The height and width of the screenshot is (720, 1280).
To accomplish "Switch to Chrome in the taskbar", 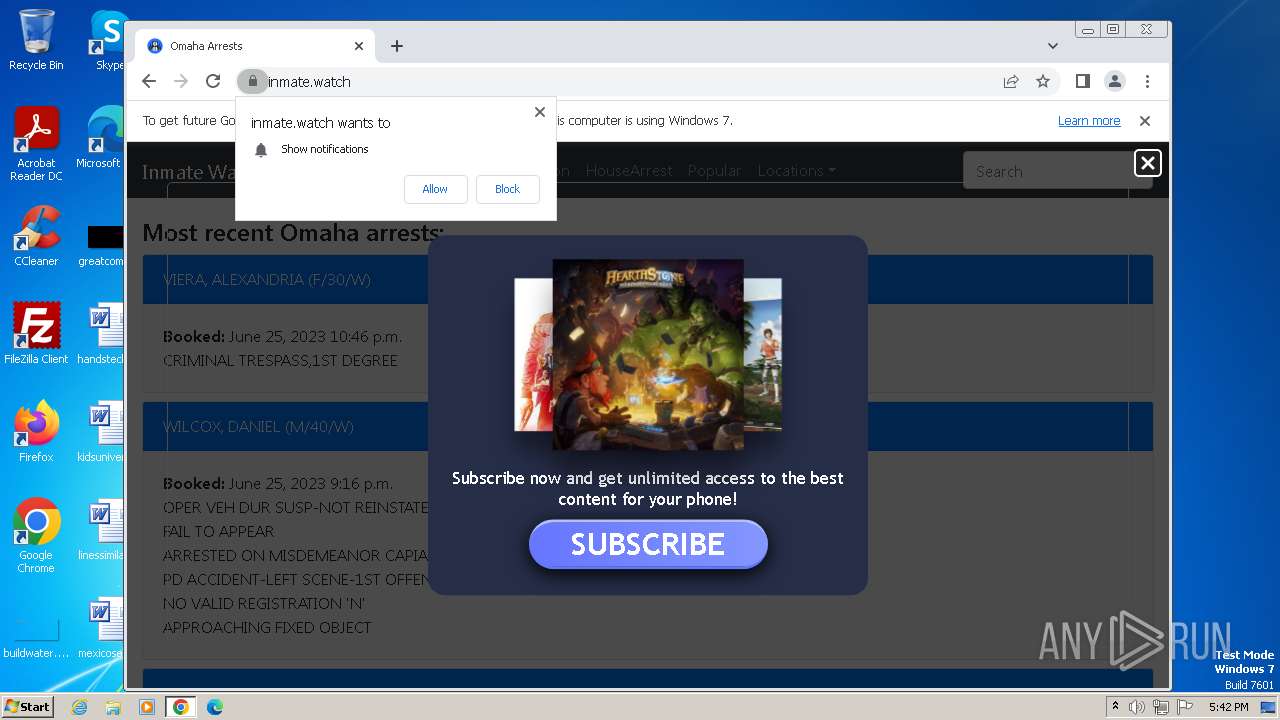I will pos(181,707).
